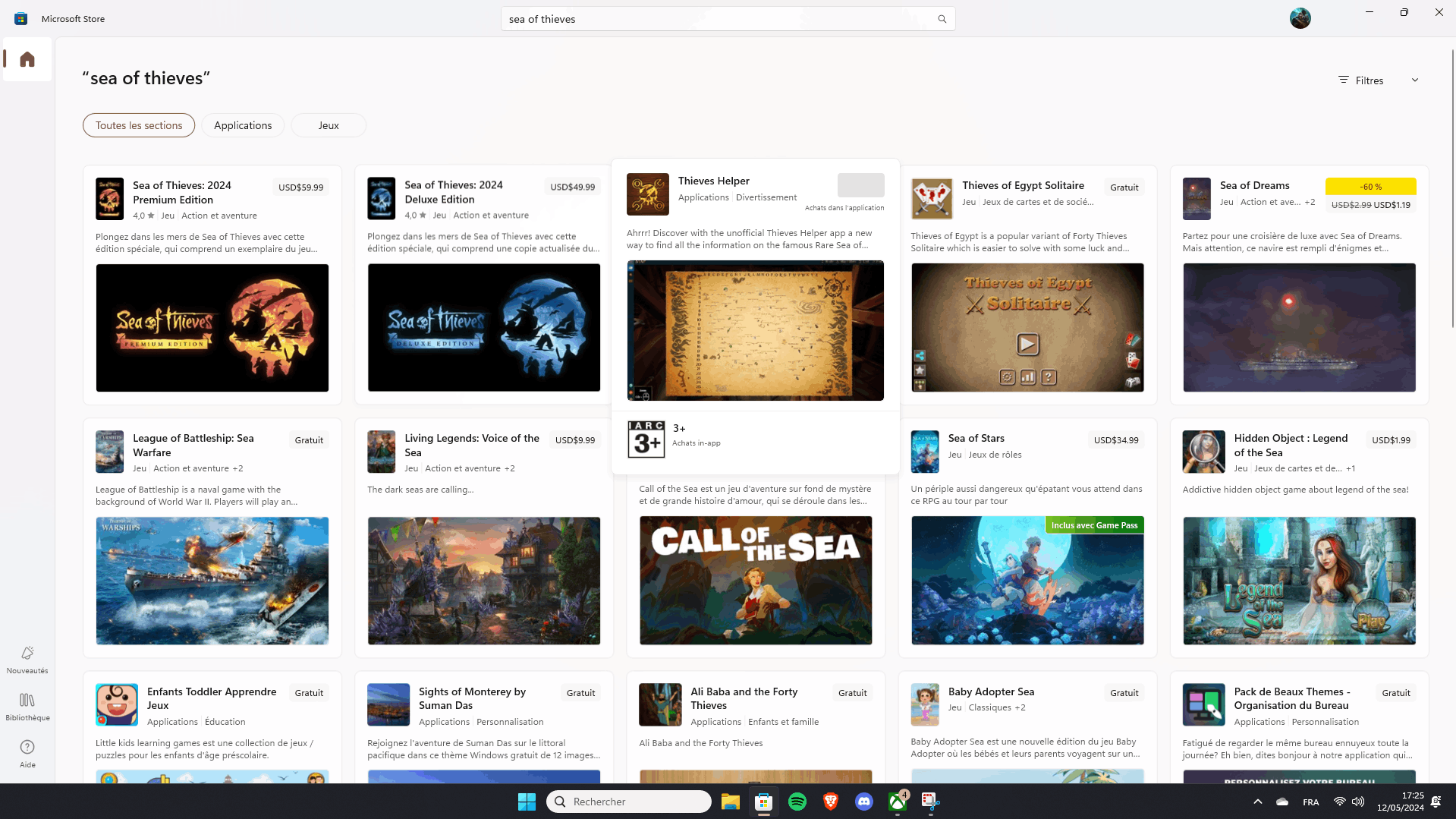Image resolution: width=1456 pixels, height=819 pixels.
Task: Click the Thieves of Egypt Solitaire icon
Action: 932,199
